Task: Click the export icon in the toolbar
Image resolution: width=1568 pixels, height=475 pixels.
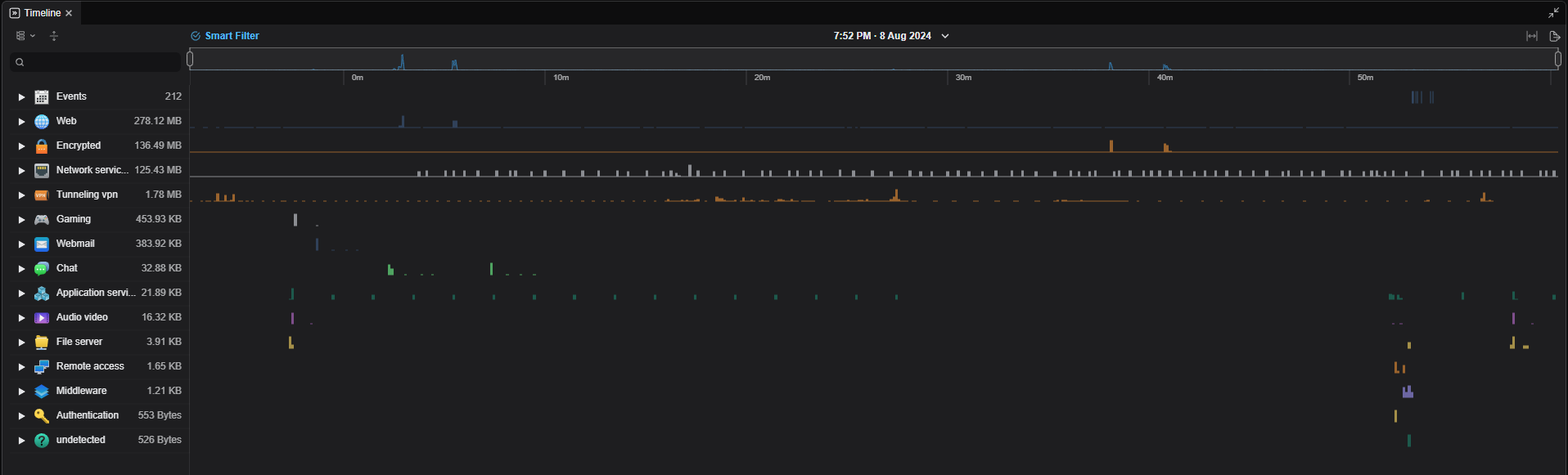Action: click(x=1555, y=36)
